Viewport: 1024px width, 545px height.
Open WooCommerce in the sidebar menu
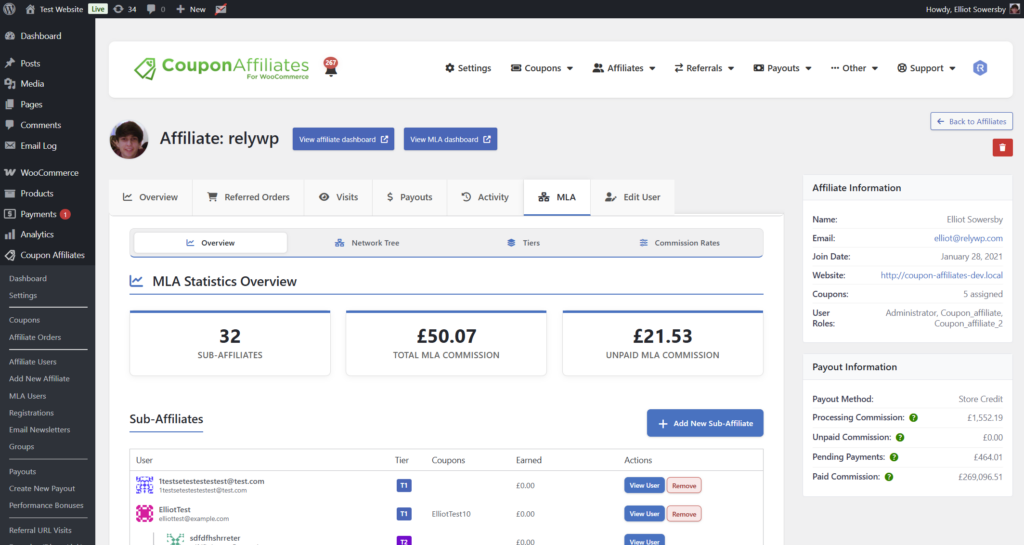click(x=48, y=173)
